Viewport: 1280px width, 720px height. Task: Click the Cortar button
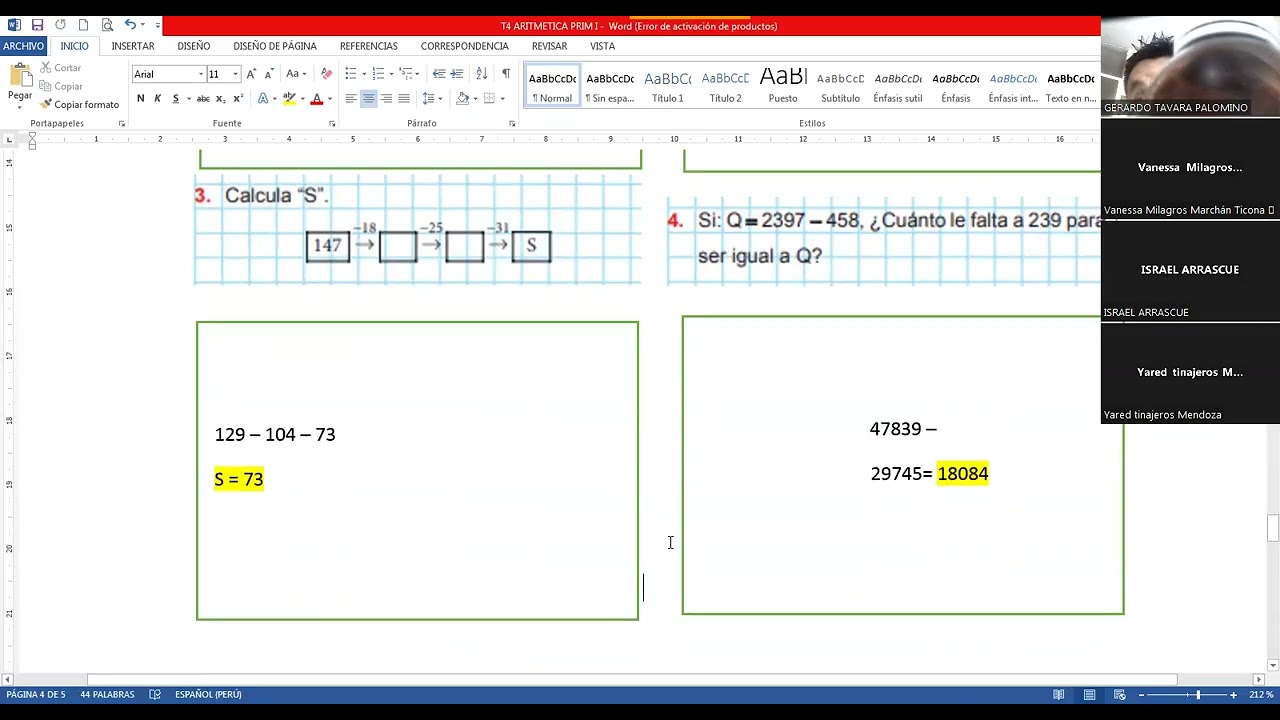pyautogui.click(x=61, y=68)
